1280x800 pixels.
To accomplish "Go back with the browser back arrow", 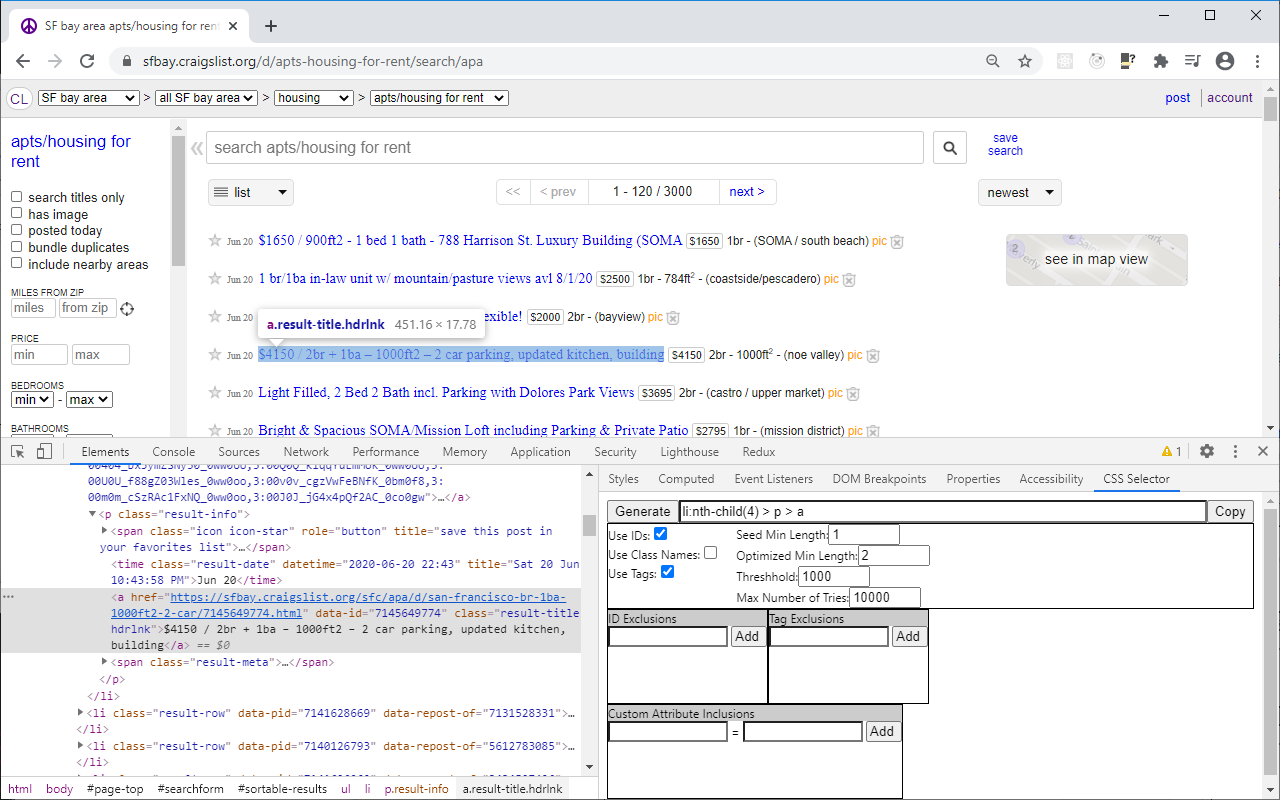I will coord(23,61).
